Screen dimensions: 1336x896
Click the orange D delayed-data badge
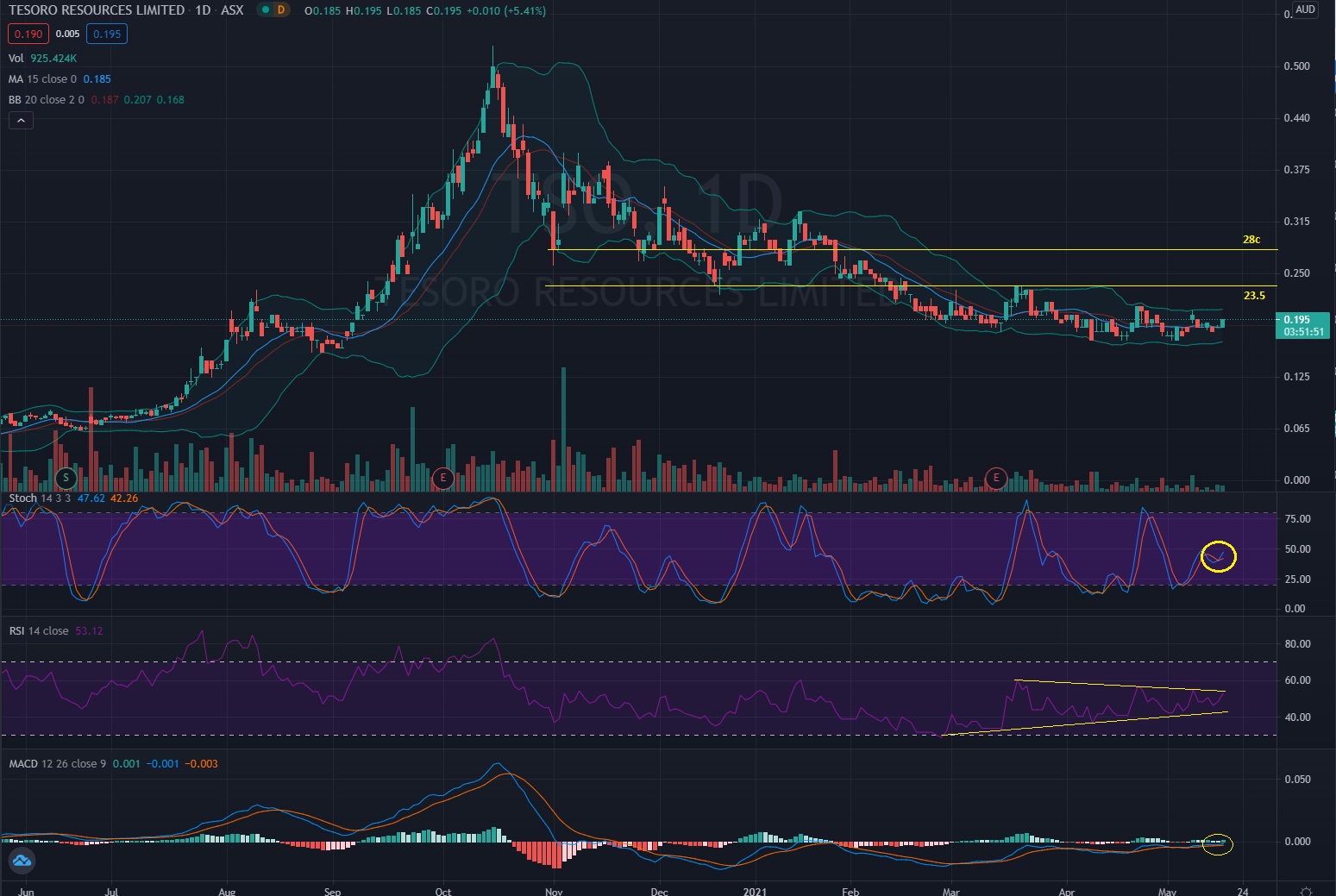tap(280, 10)
